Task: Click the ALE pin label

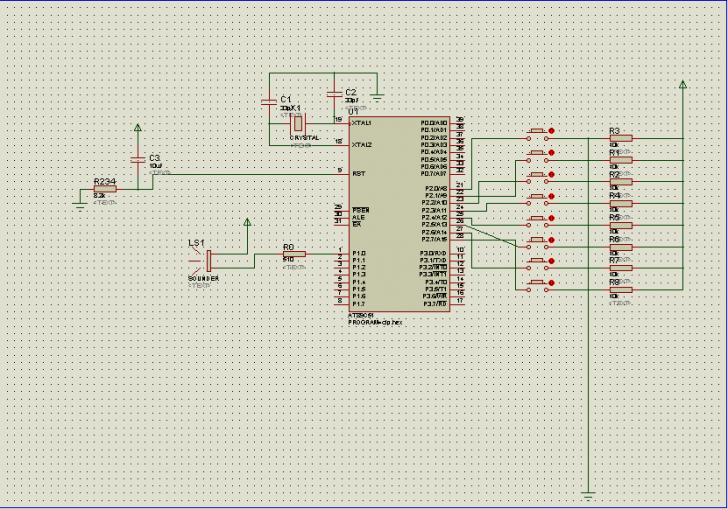Action: click(358, 217)
